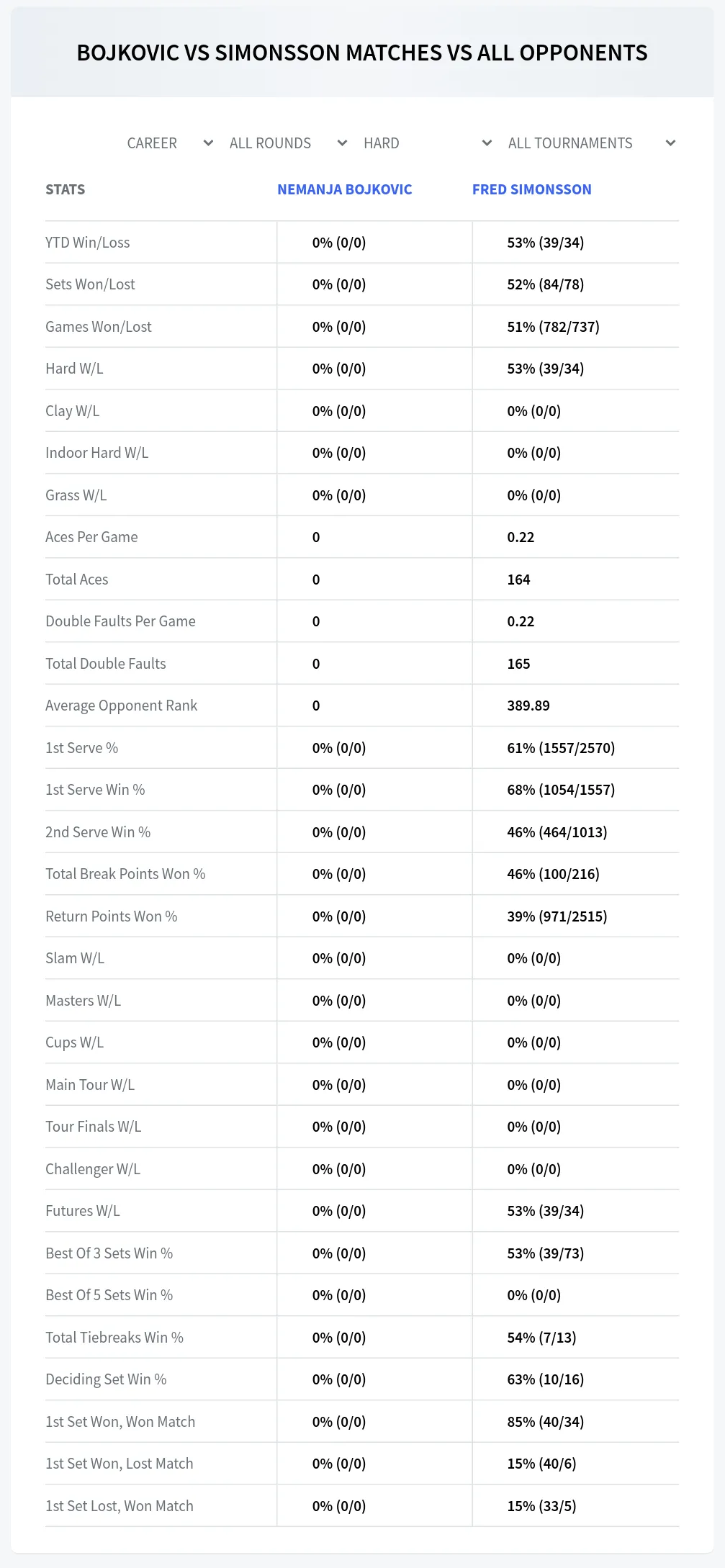Click Simonsson's Games Won/Lost value
The width and height of the screenshot is (725, 1568).
tap(554, 327)
